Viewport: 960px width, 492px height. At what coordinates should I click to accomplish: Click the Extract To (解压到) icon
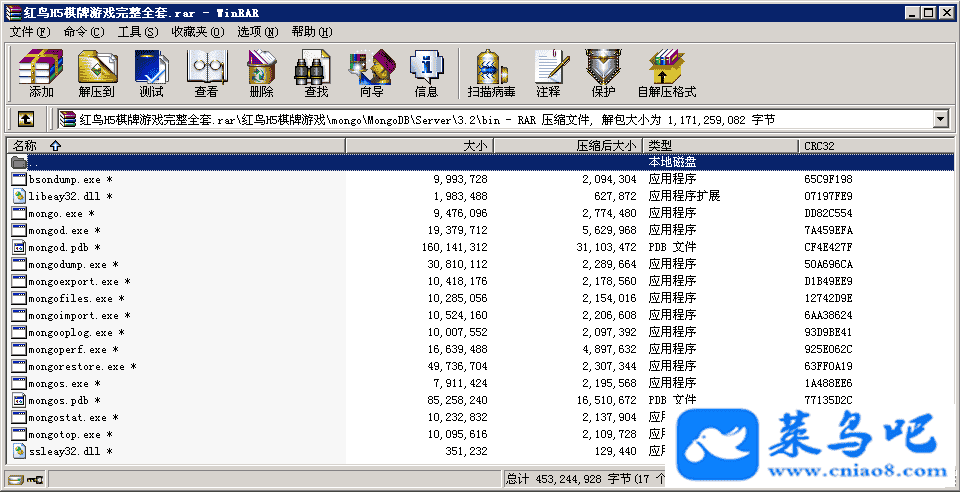(97, 73)
